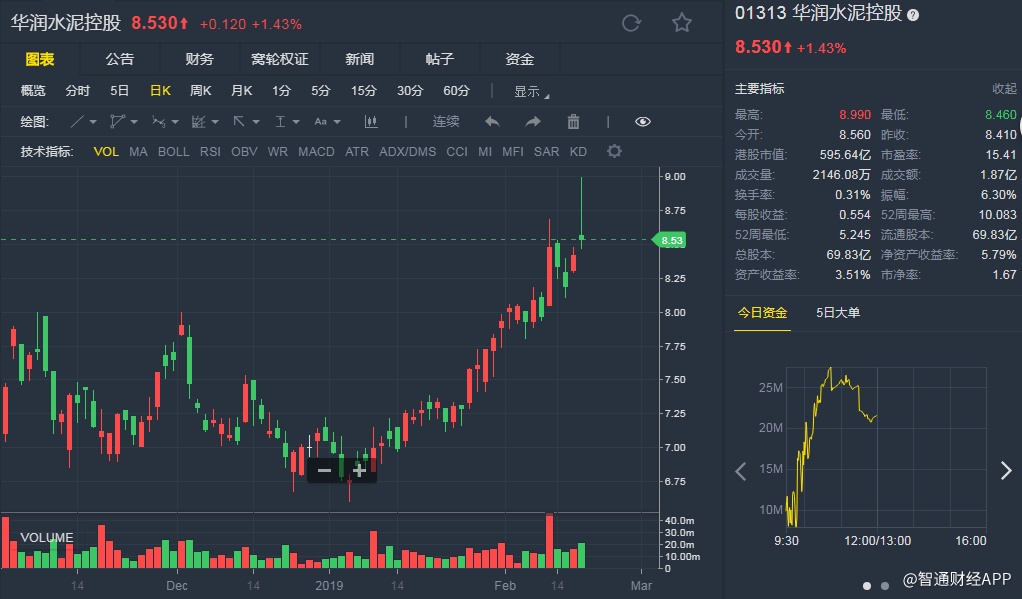Switch to the 窝轮权证 warrants tab
Screen dimensions: 1022x599
pyautogui.click(x=280, y=59)
